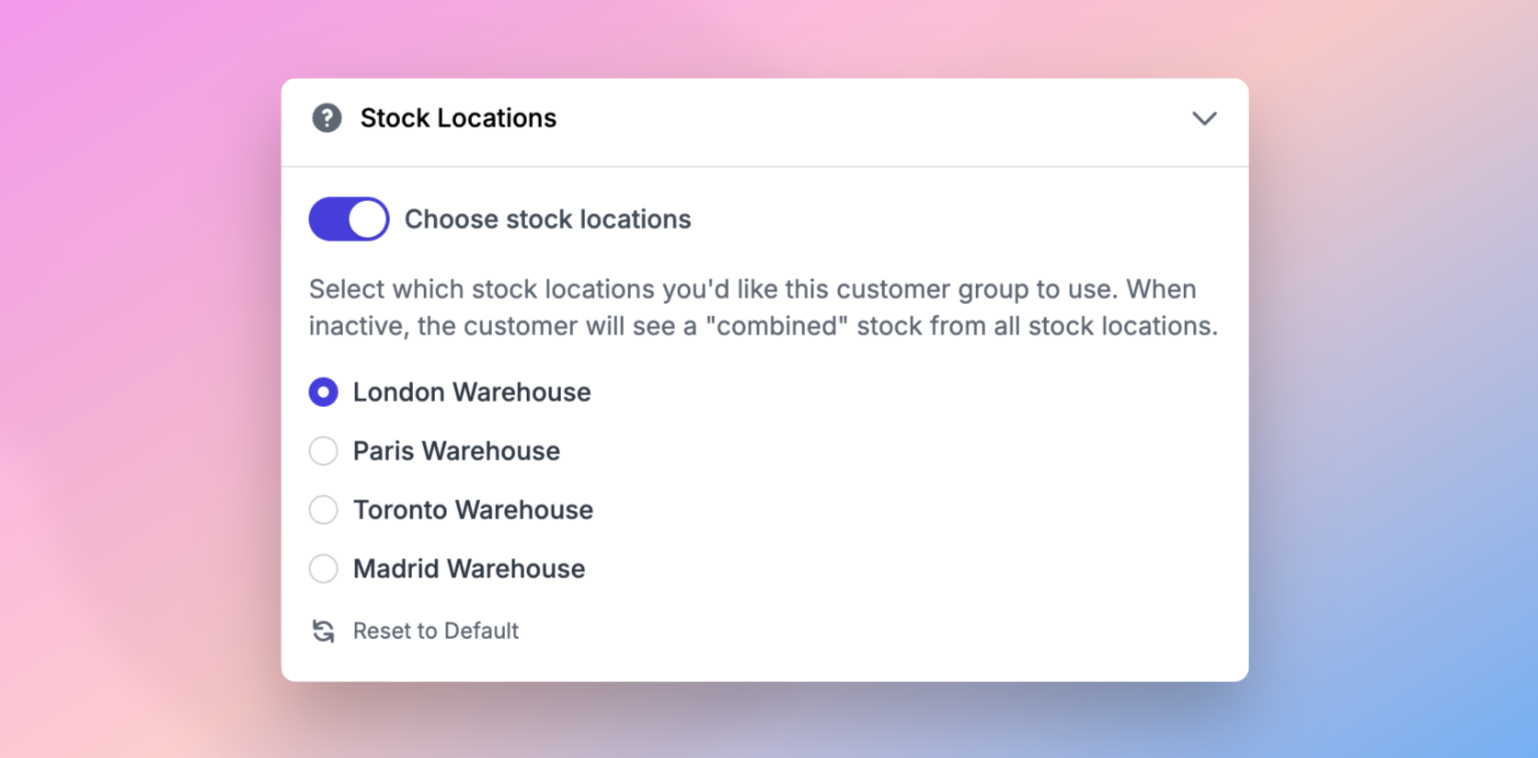Click the descriptive text about combined stock
The height and width of the screenshot is (758, 1538).
[x=763, y=307]
